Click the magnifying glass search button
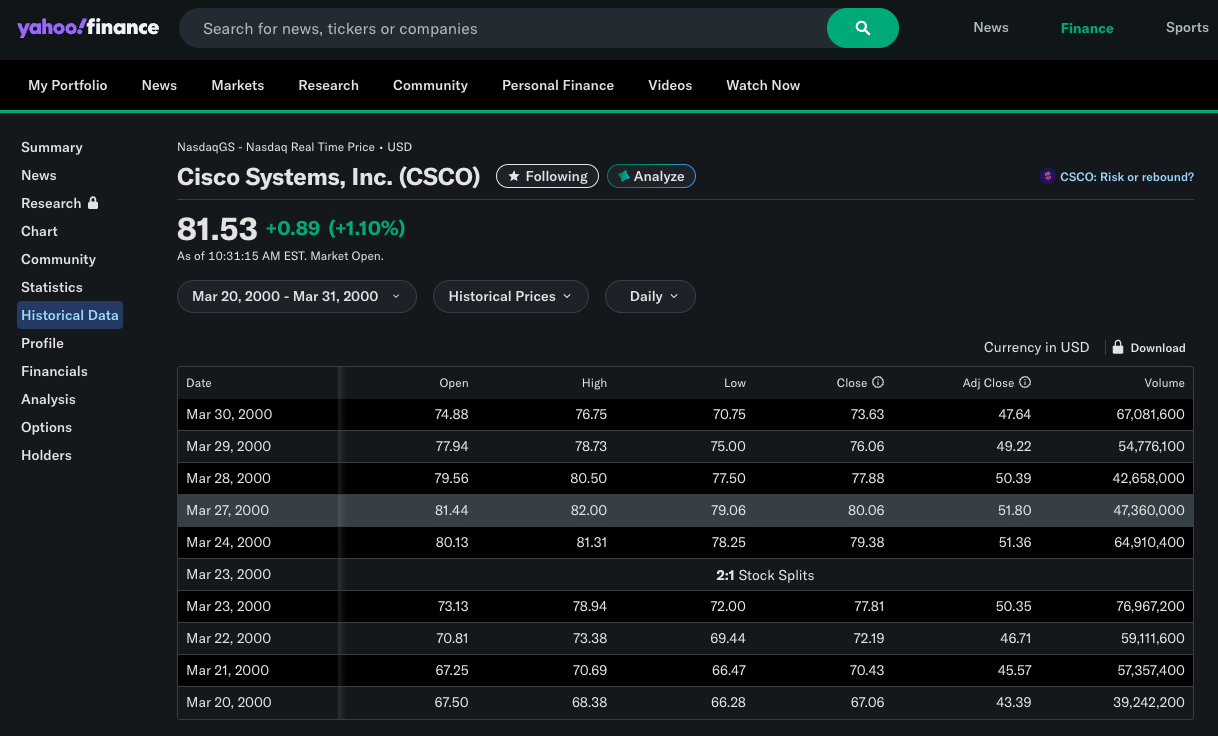 (862, 28)
